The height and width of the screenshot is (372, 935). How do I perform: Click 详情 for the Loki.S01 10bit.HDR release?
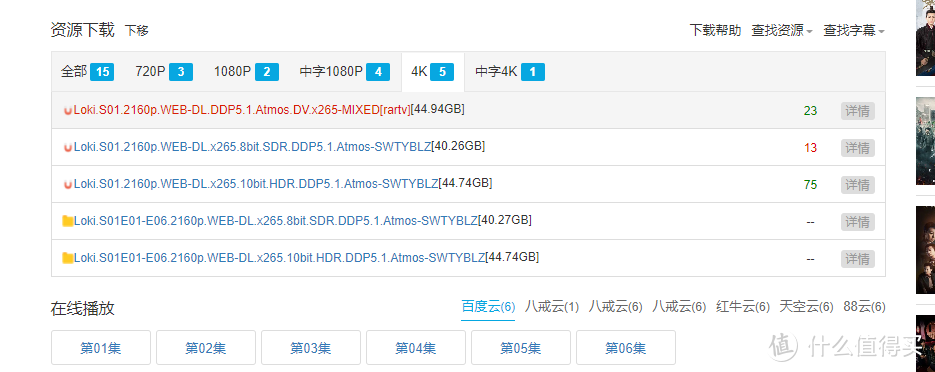(858, 185)
